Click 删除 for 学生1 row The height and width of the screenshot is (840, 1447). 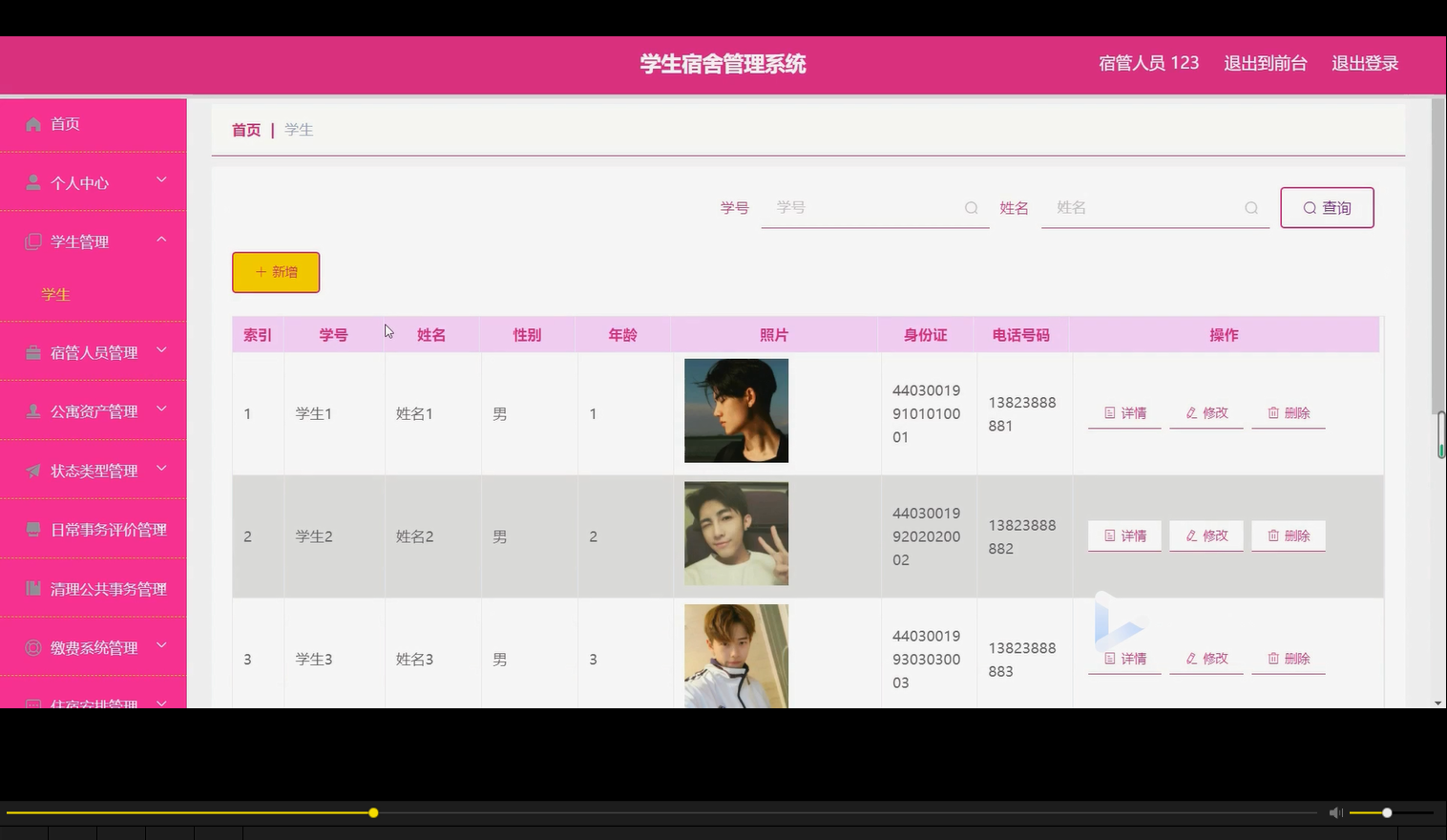pos(1289,413)
